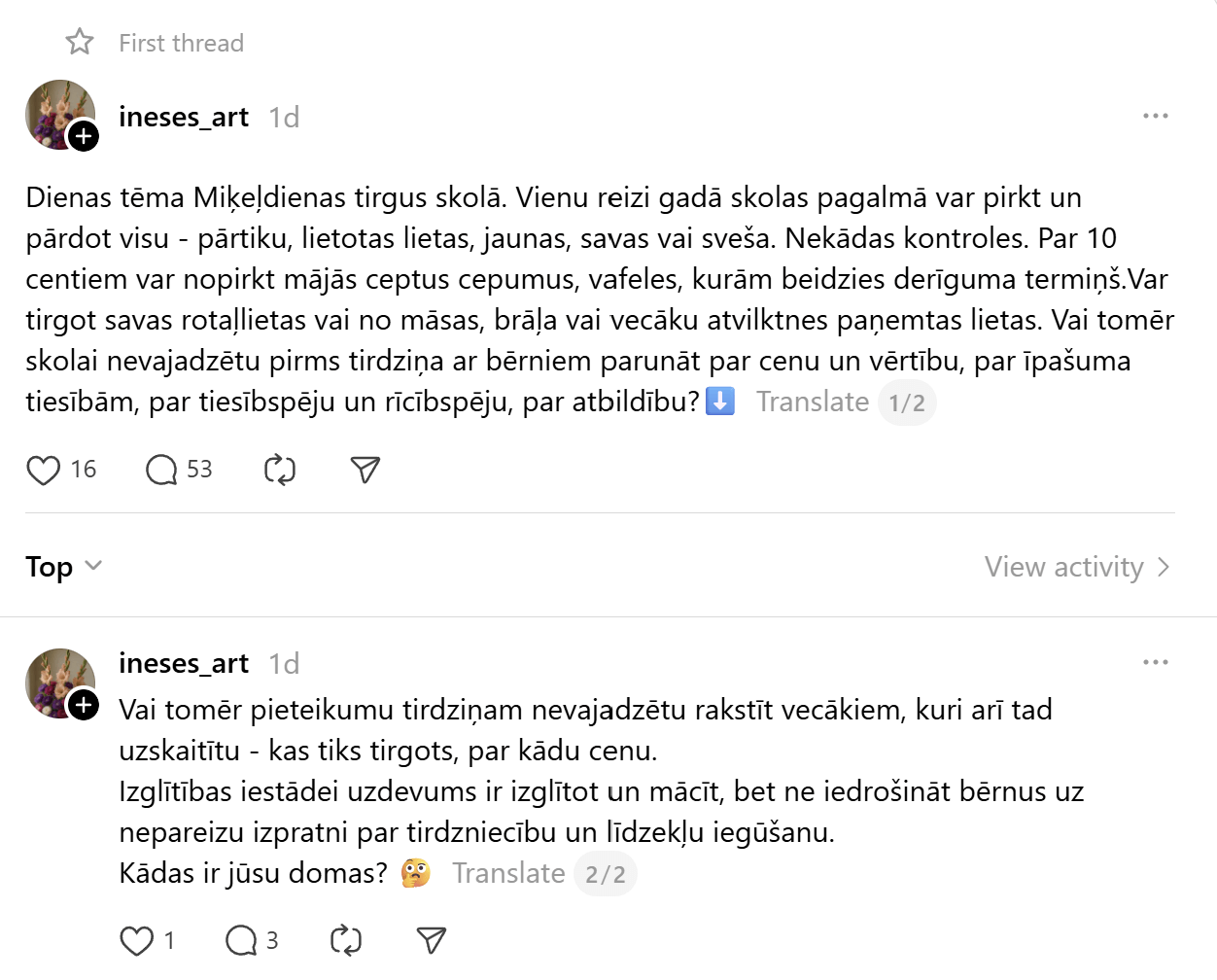Click the star icon beside First thread

[80, 42]
